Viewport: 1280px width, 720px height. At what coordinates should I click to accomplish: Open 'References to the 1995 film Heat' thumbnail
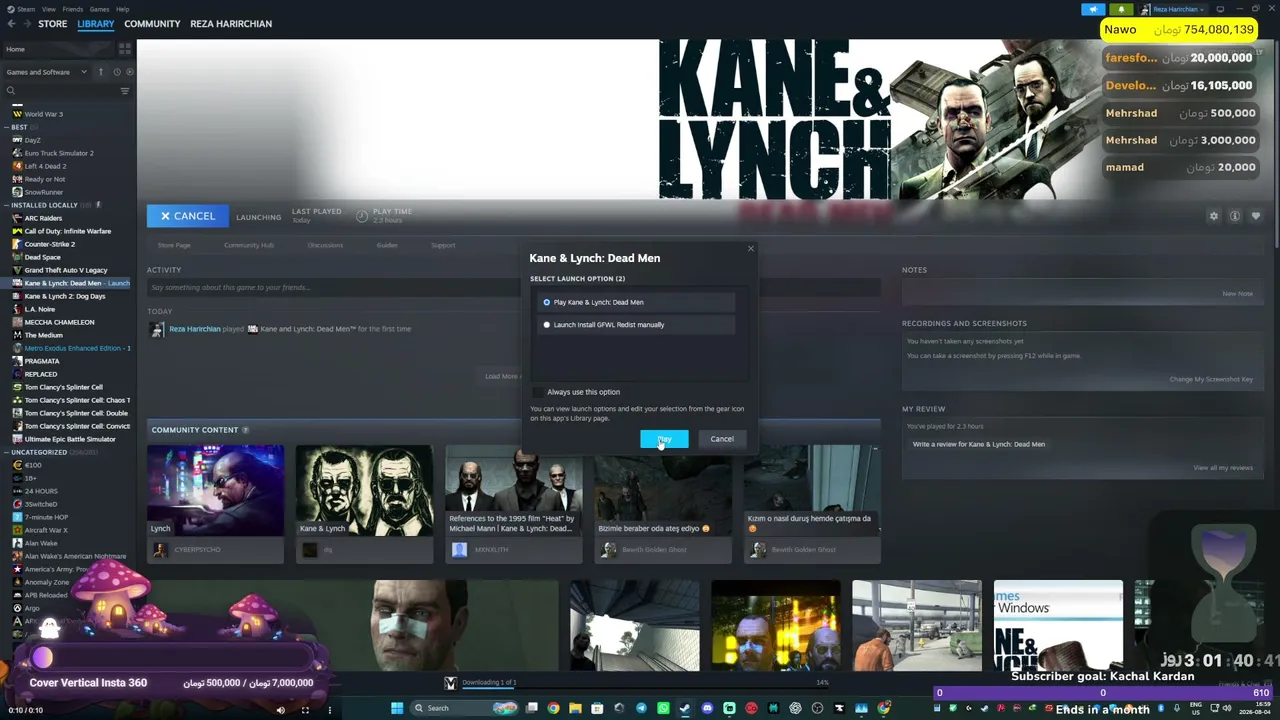513,490
